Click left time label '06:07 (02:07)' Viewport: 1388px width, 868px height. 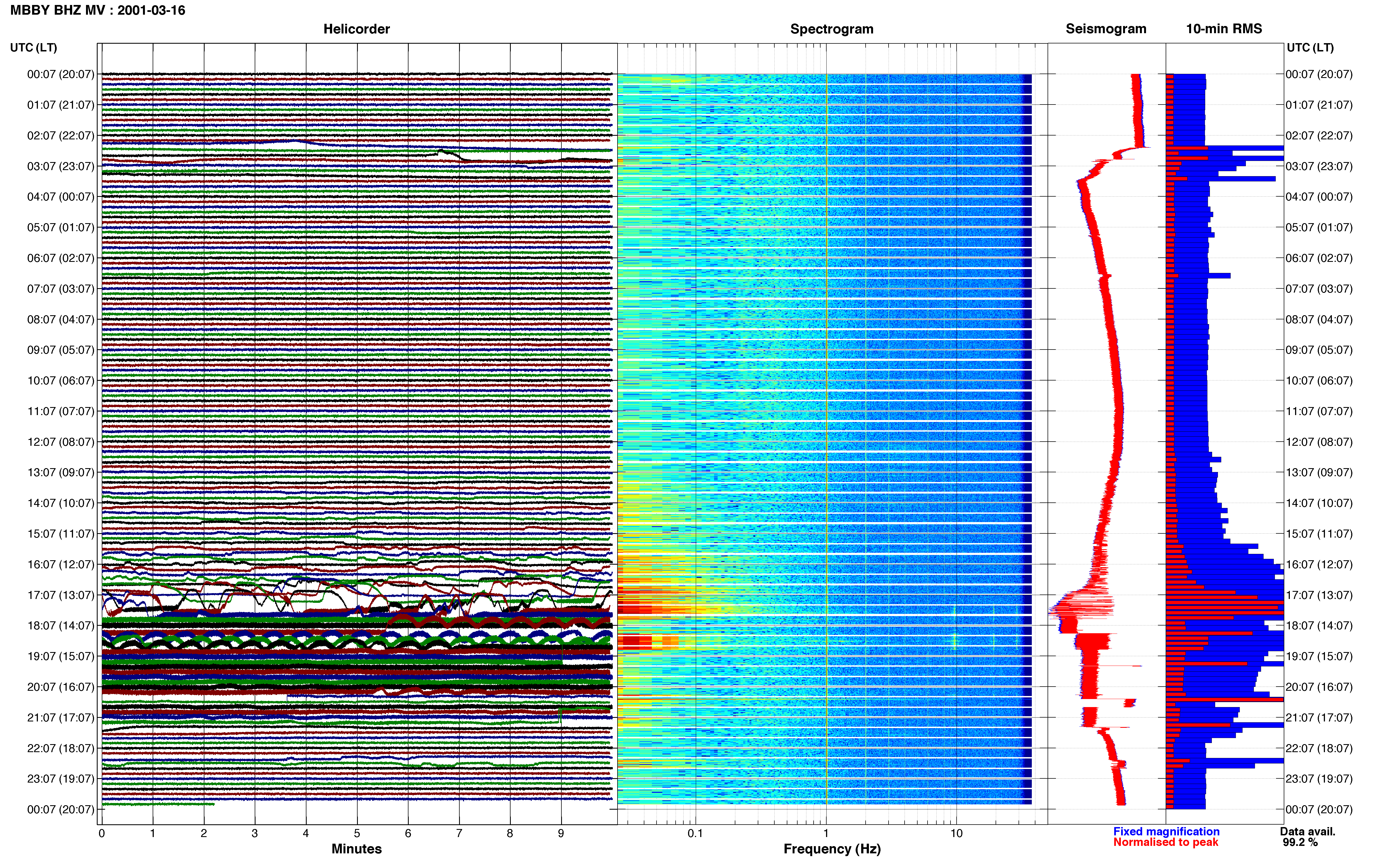click(x=61, y=258)
